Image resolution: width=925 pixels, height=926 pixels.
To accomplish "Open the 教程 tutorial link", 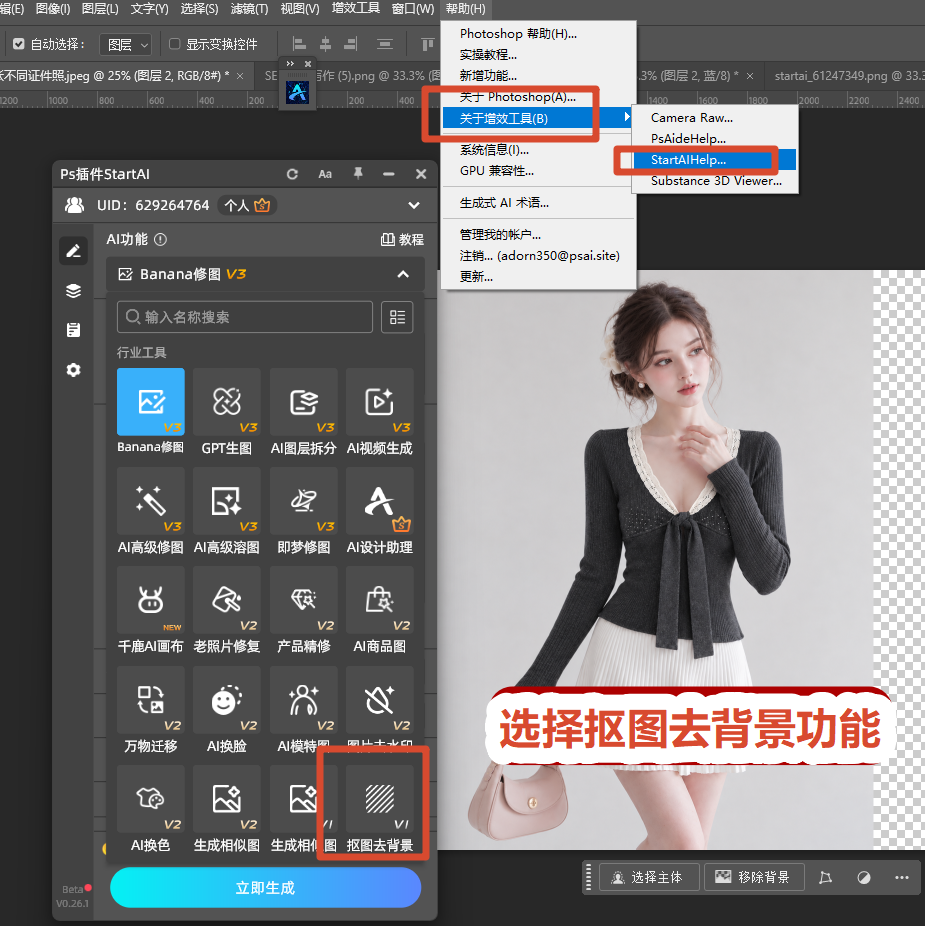I will [402, 239].
